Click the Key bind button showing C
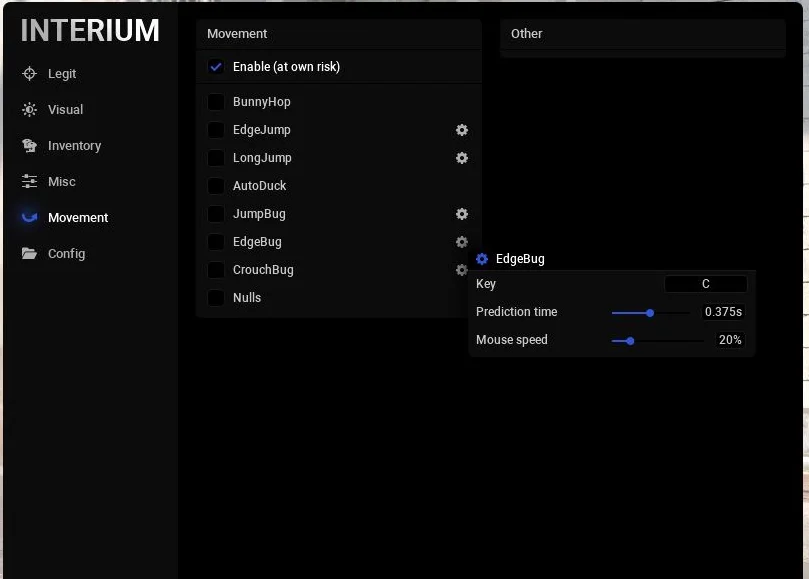 [x=705, y=284]
